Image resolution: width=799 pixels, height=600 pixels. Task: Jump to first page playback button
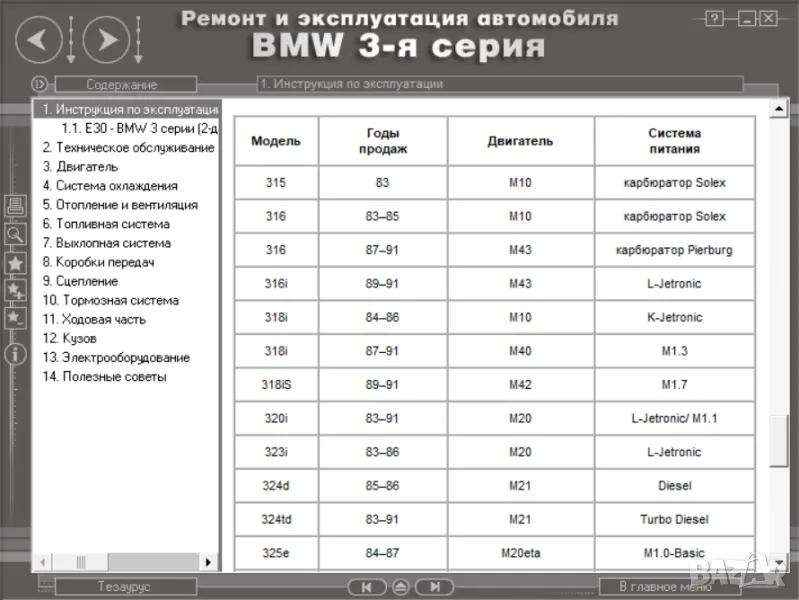point(366,587)
